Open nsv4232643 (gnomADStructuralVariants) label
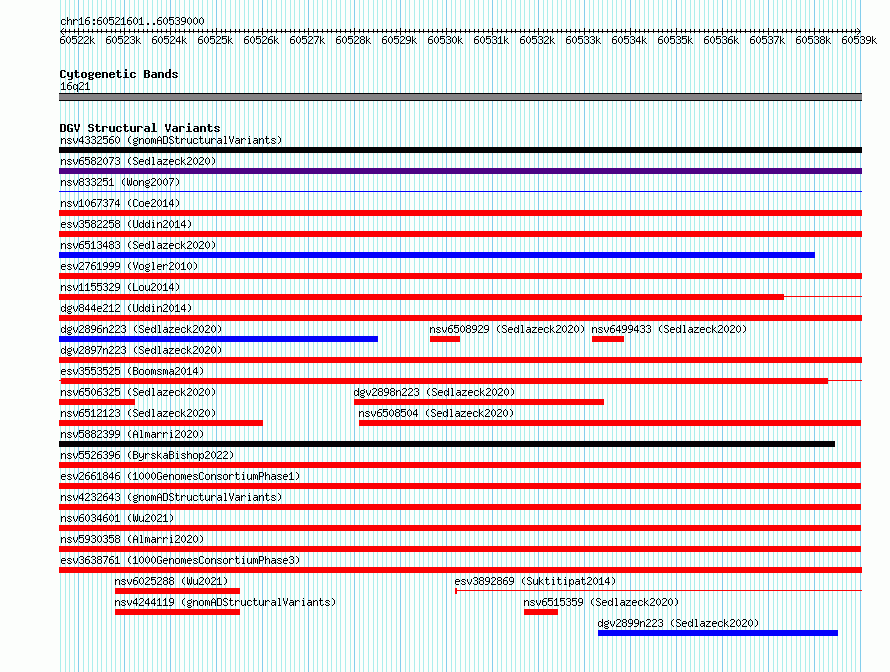 (171, 497)
